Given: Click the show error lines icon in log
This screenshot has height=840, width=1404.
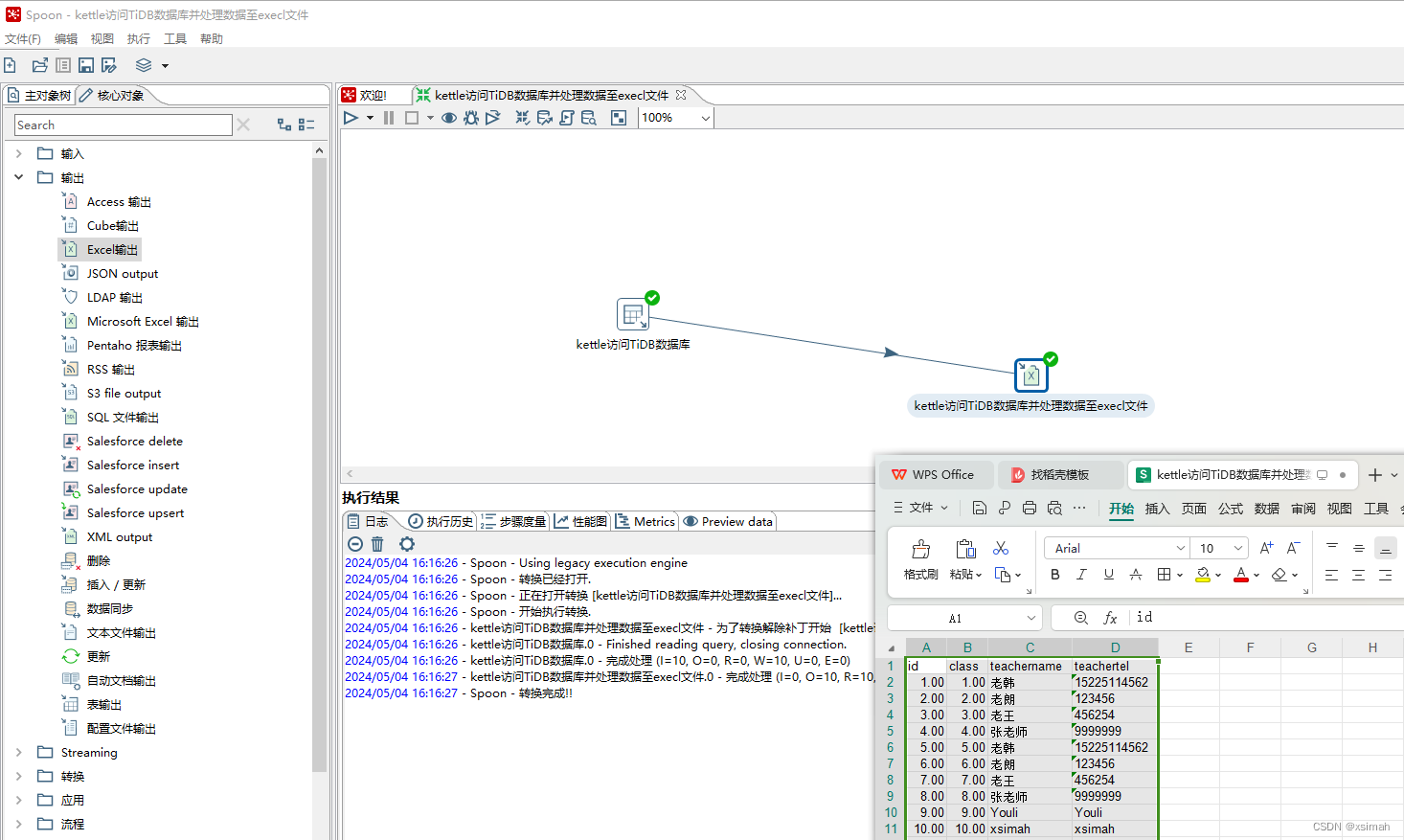Looking at the screenshot, I should (x=355, y=544).
